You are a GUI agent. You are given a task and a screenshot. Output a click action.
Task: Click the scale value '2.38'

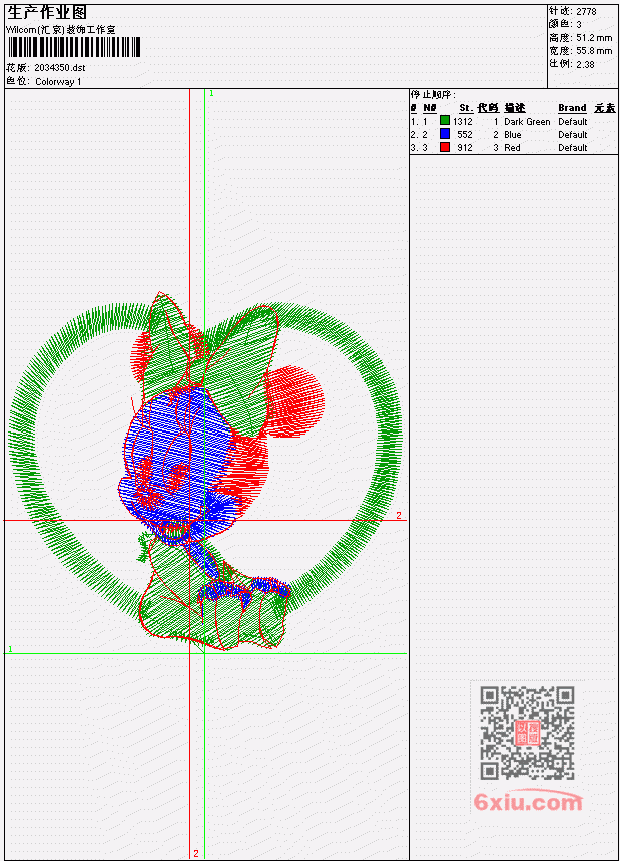coord(585,64)
